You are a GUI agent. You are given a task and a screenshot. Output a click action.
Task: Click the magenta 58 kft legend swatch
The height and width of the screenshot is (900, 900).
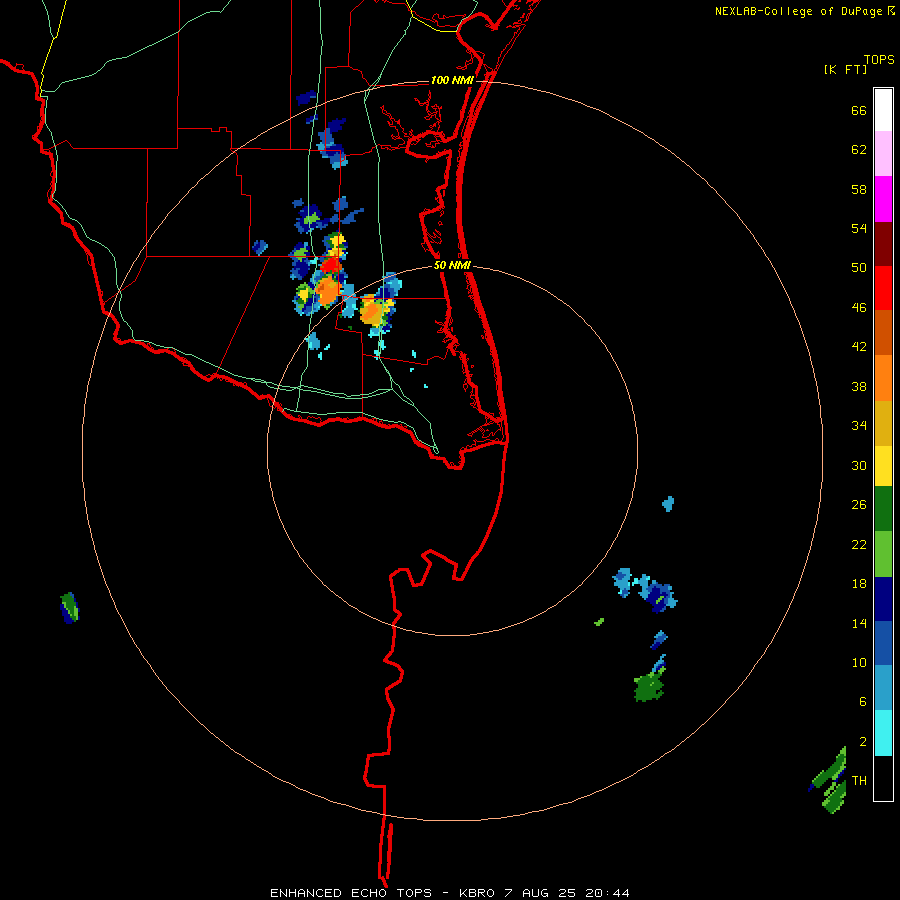[883, 199]
